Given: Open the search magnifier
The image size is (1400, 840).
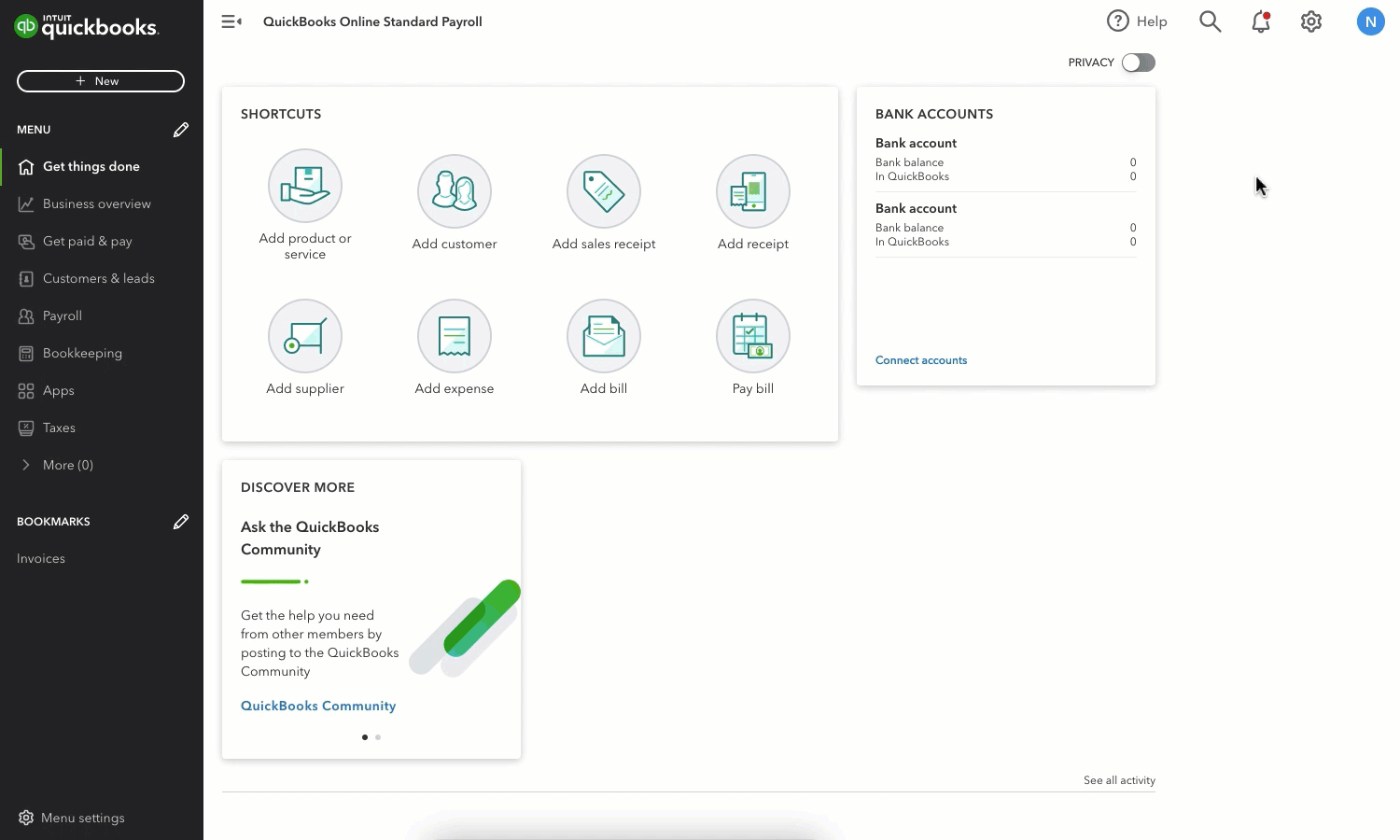Looking at the screenshot, I should pos(1211,21).
